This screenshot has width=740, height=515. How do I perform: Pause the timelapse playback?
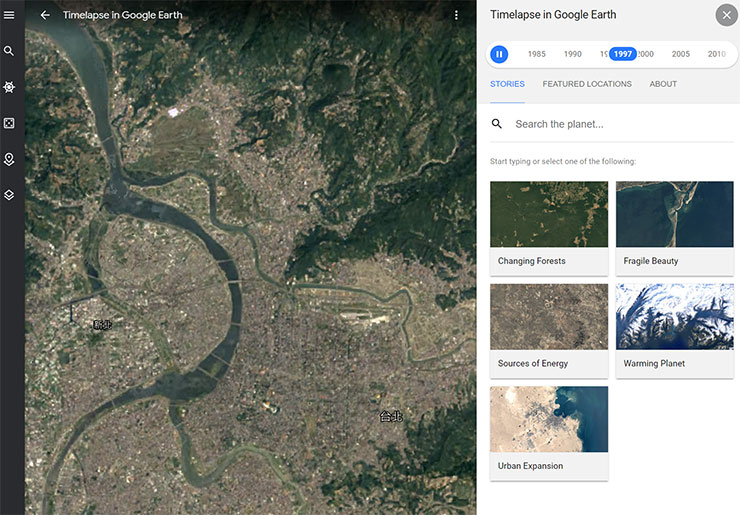coord(499,54)
